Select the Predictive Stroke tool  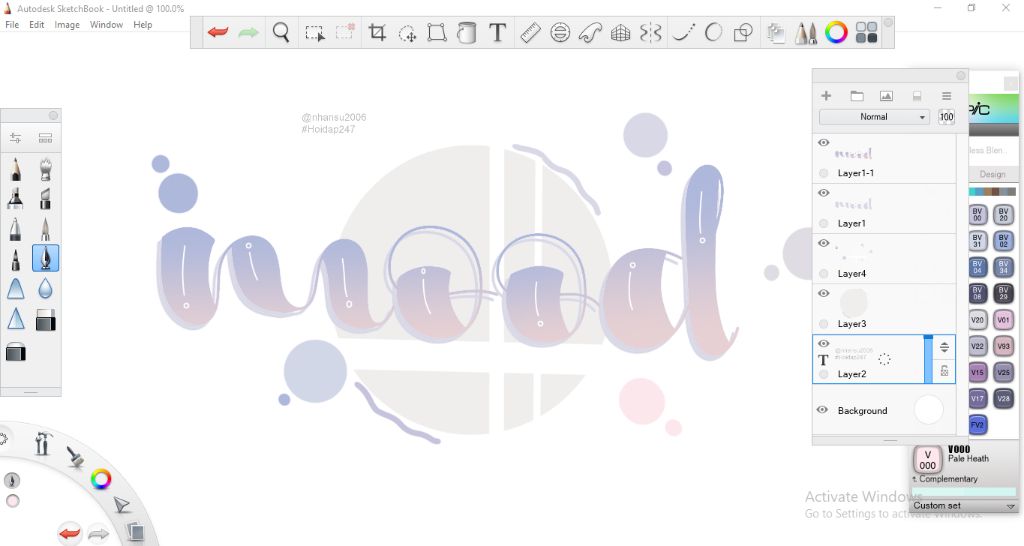(713, 32)
